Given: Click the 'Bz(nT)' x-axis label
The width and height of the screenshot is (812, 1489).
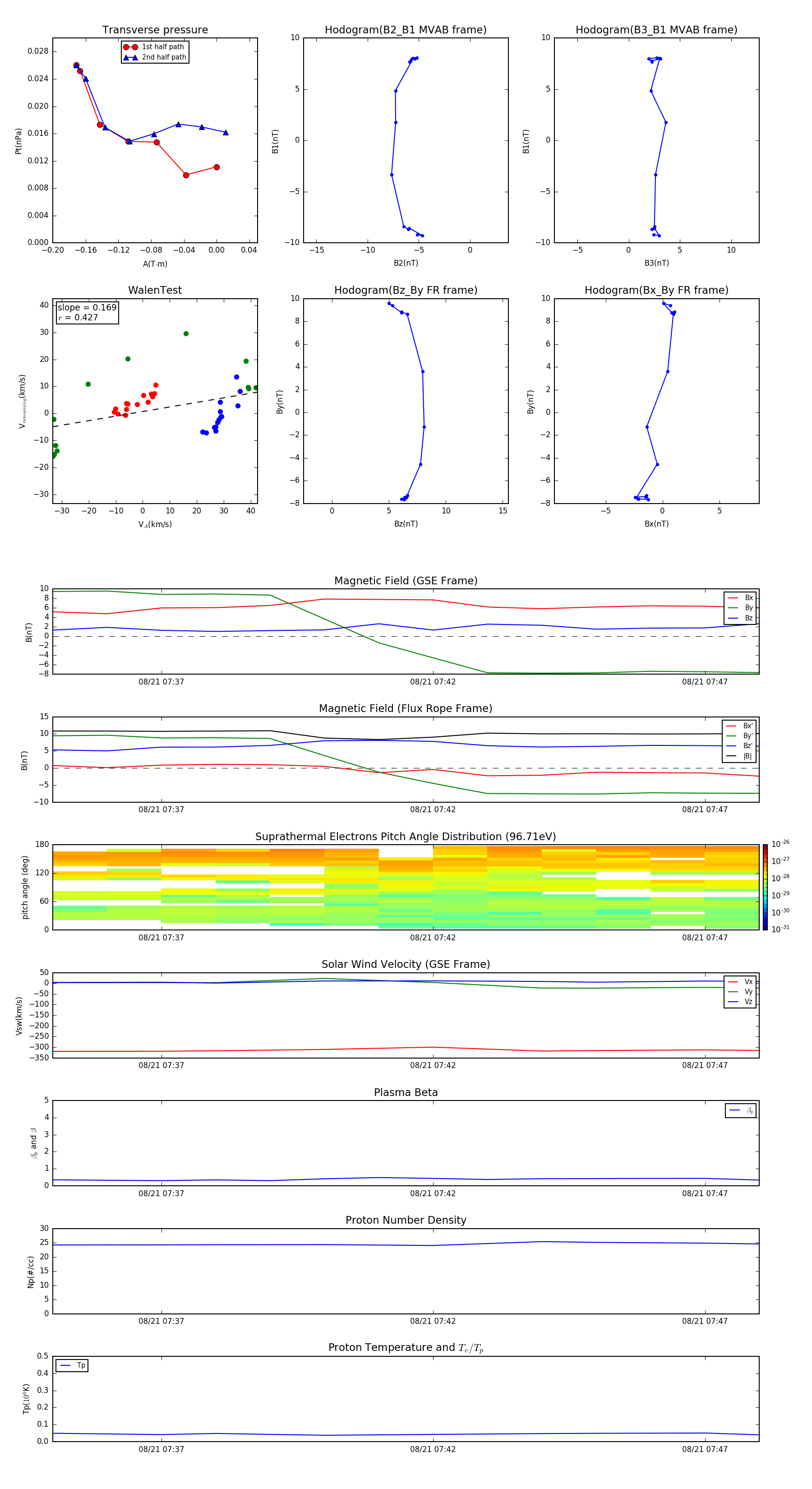Looking at the screenshot, I should tap(406, 524).
